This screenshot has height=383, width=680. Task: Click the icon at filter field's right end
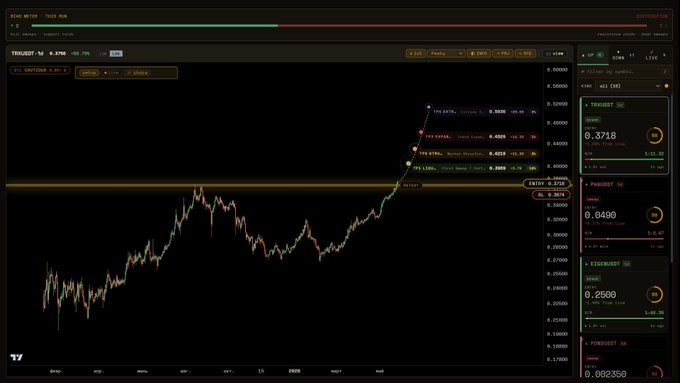tap(665, 72)
